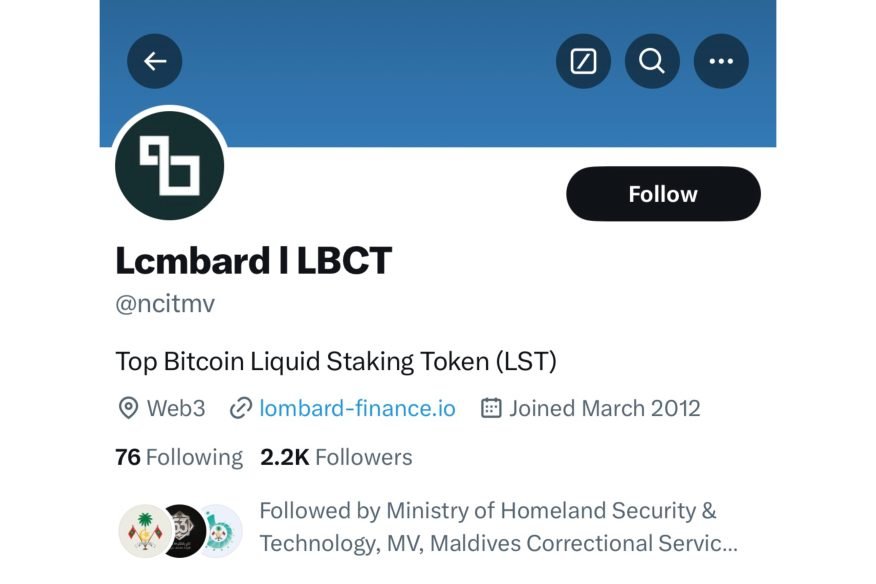The image size is (876, 584).
Task: View the 76 Following list
Action: (179, 457)
